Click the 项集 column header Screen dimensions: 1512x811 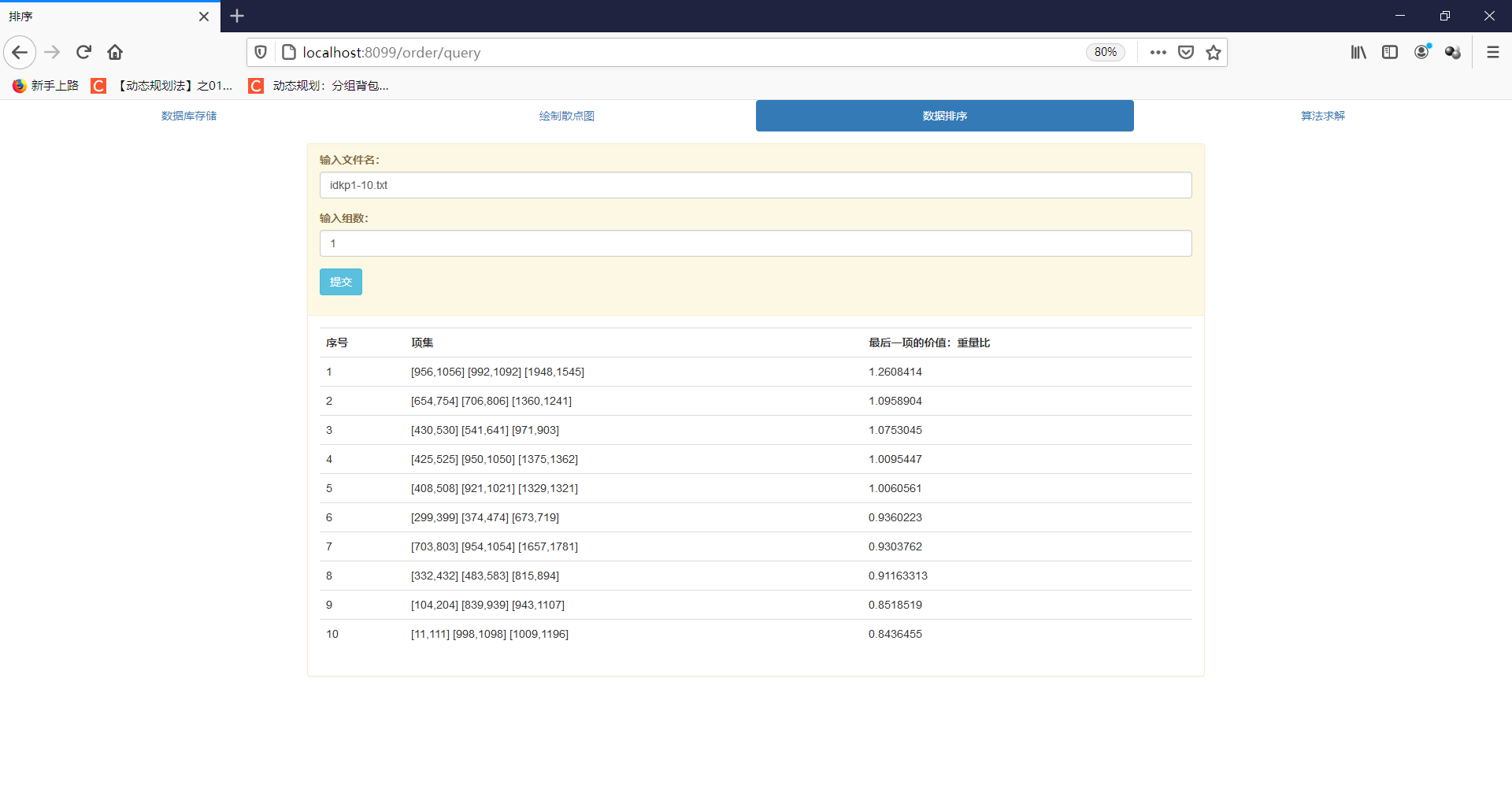coord(422,343)
